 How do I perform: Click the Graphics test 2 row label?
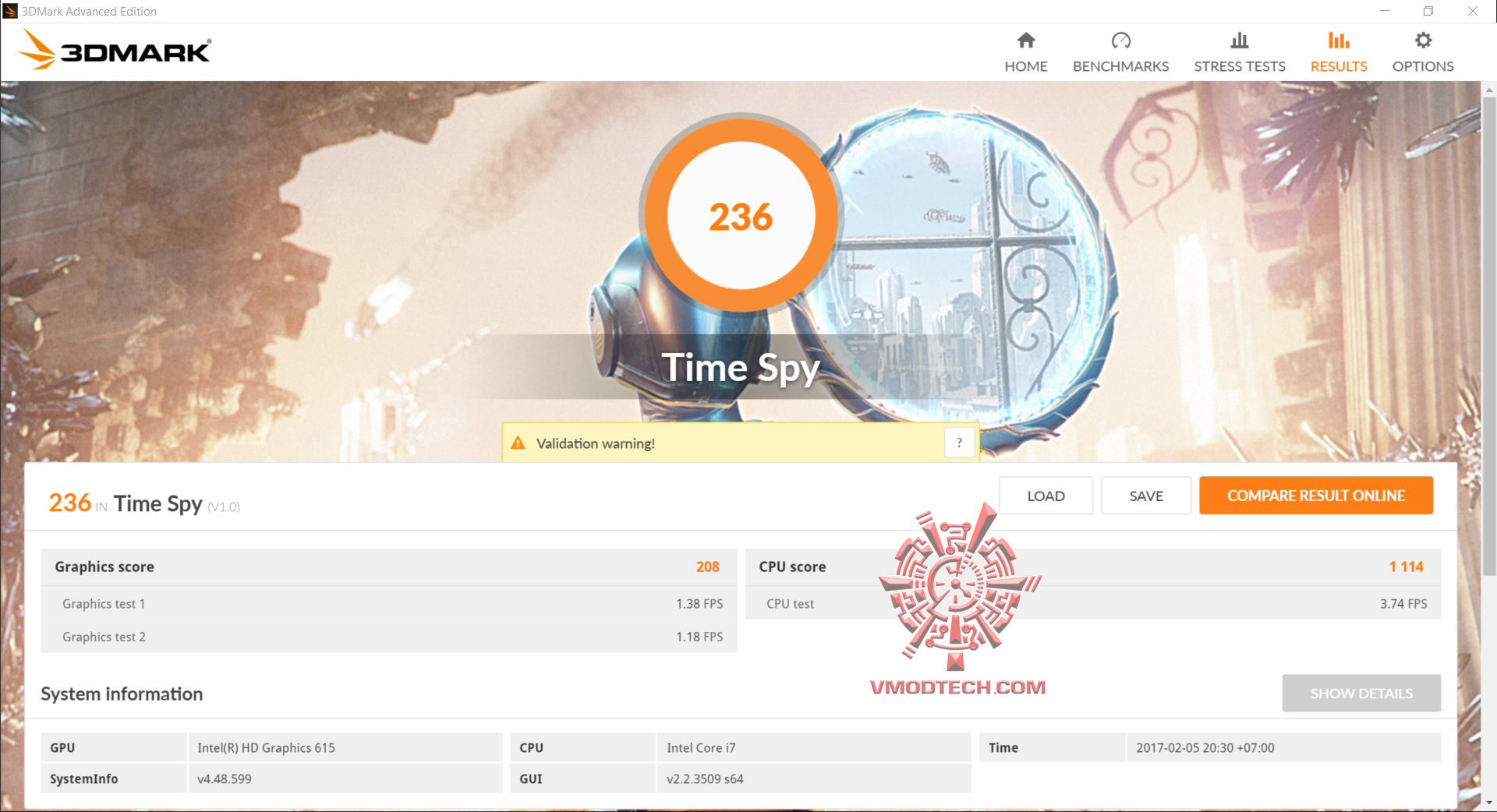point(104,637)
